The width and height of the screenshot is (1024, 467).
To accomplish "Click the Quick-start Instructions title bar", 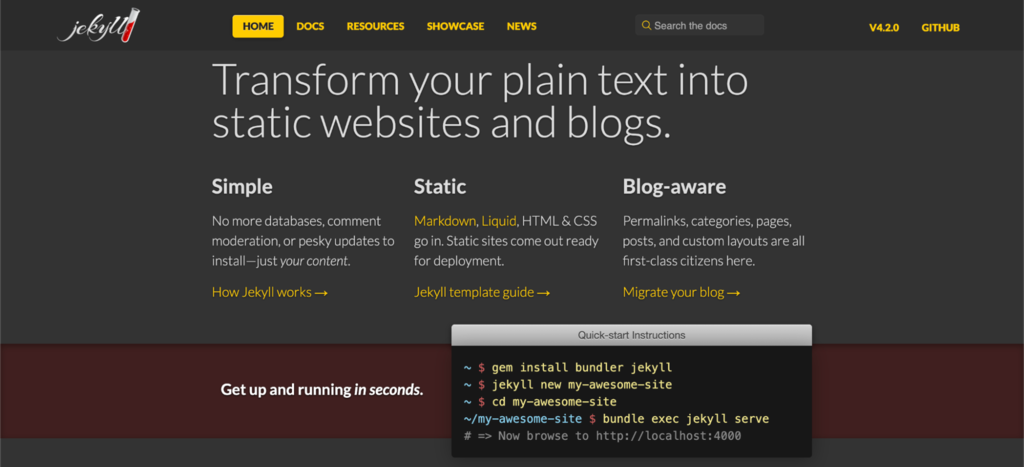I will pos(631,335).
